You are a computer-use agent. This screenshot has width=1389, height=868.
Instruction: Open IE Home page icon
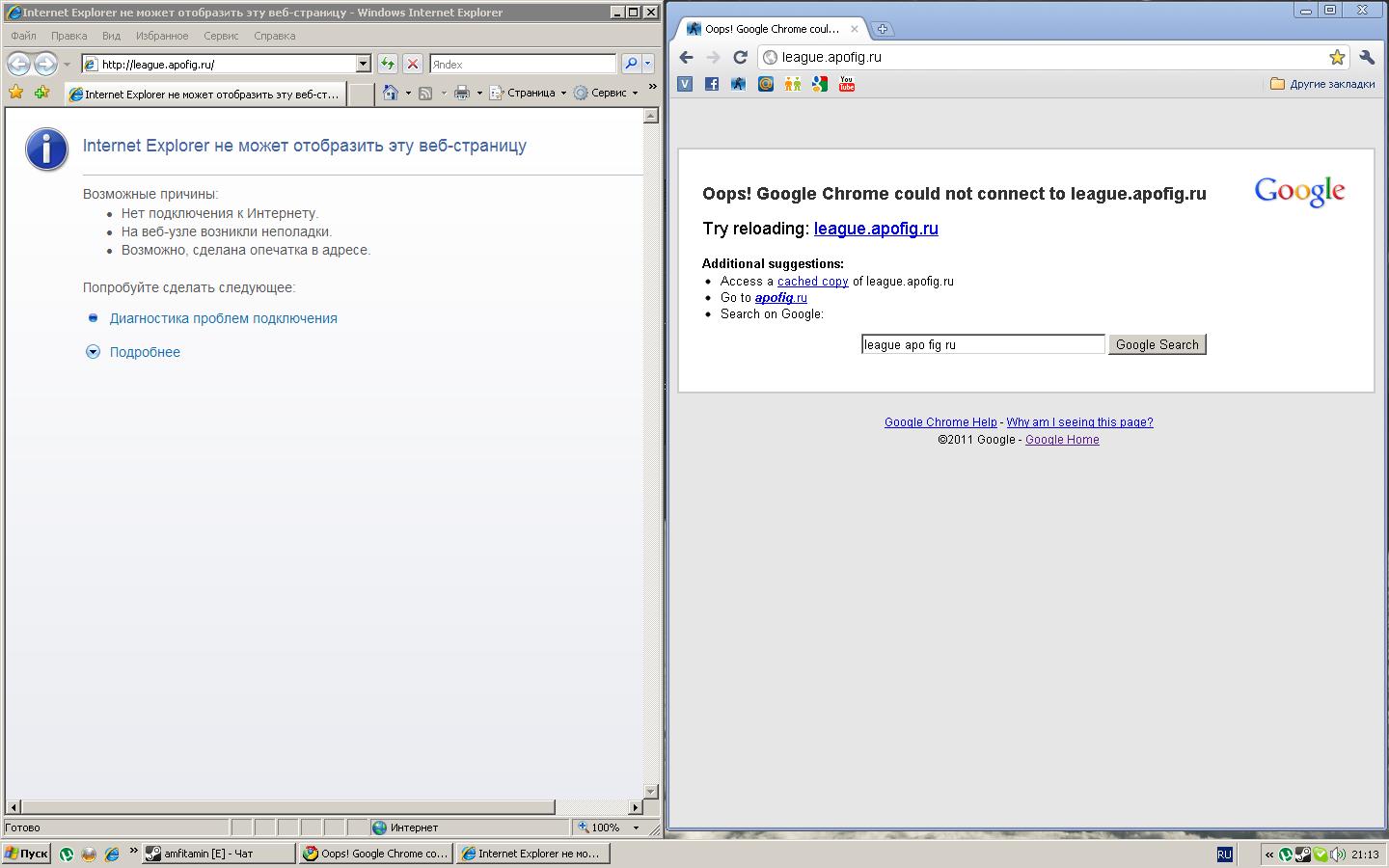pos(390,93)
